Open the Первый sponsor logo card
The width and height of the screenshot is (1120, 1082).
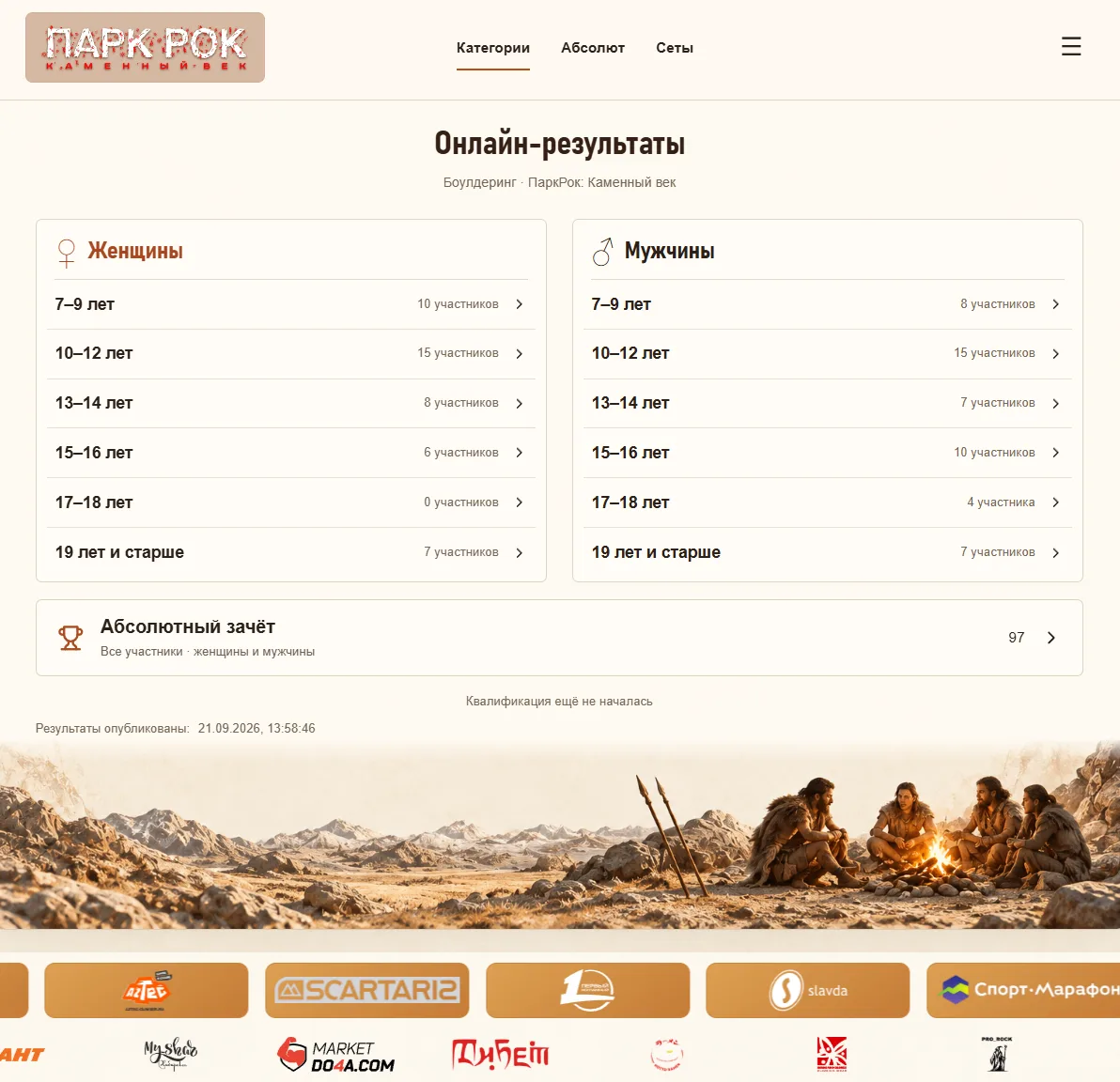pyautogui.click(x=588, y=990)
